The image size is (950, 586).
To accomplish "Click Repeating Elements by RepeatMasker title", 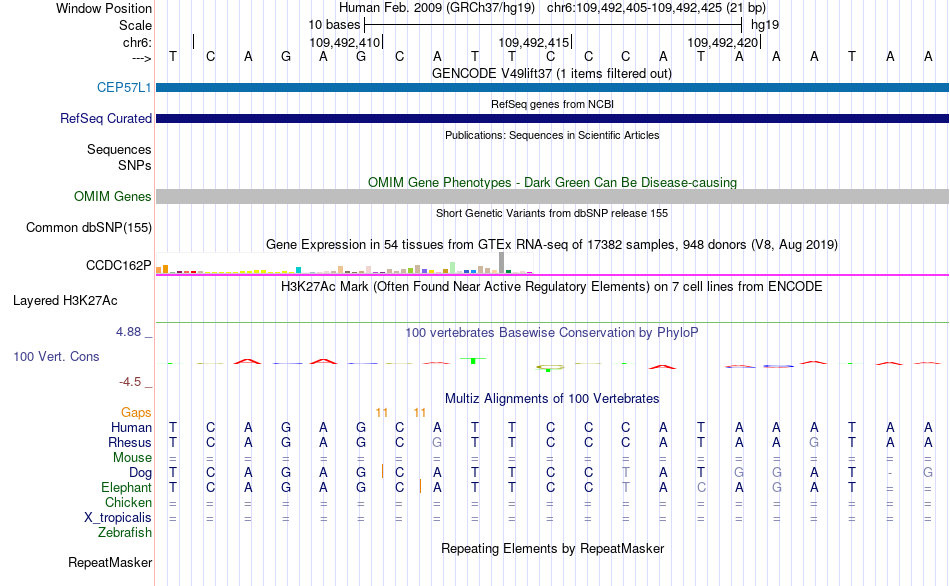I will tap(552, 548).
